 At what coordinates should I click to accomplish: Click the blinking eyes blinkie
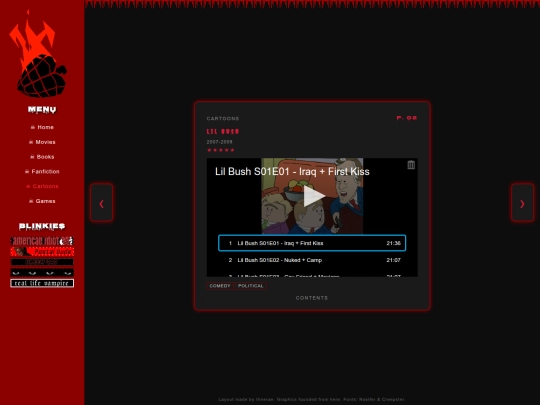[x=42, y=273]
